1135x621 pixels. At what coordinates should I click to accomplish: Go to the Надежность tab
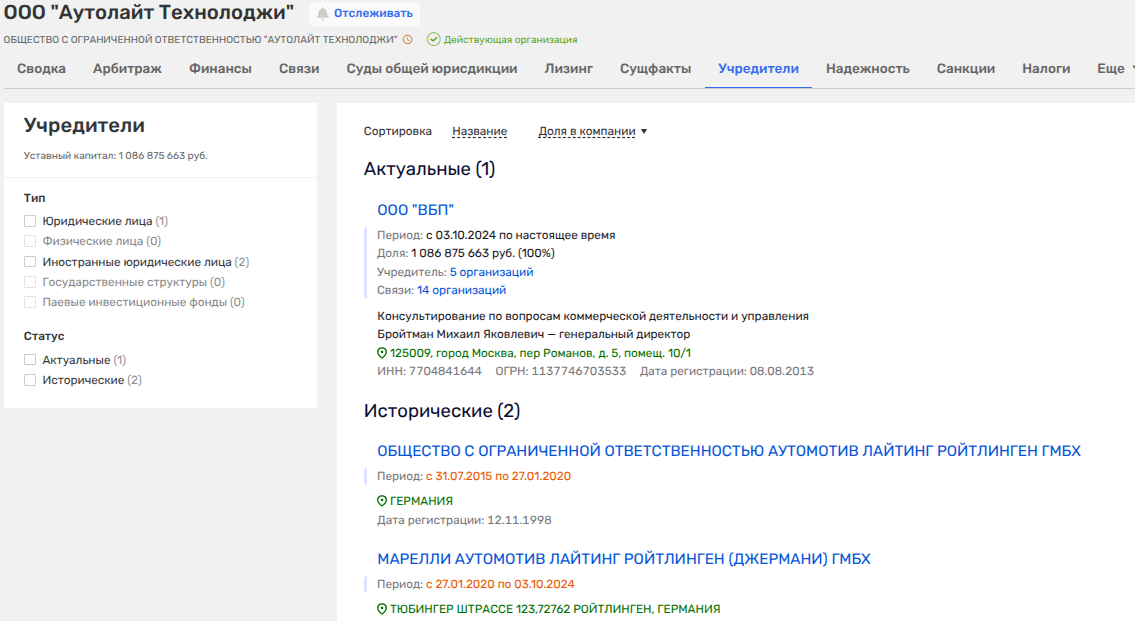[x=867, y=69]
